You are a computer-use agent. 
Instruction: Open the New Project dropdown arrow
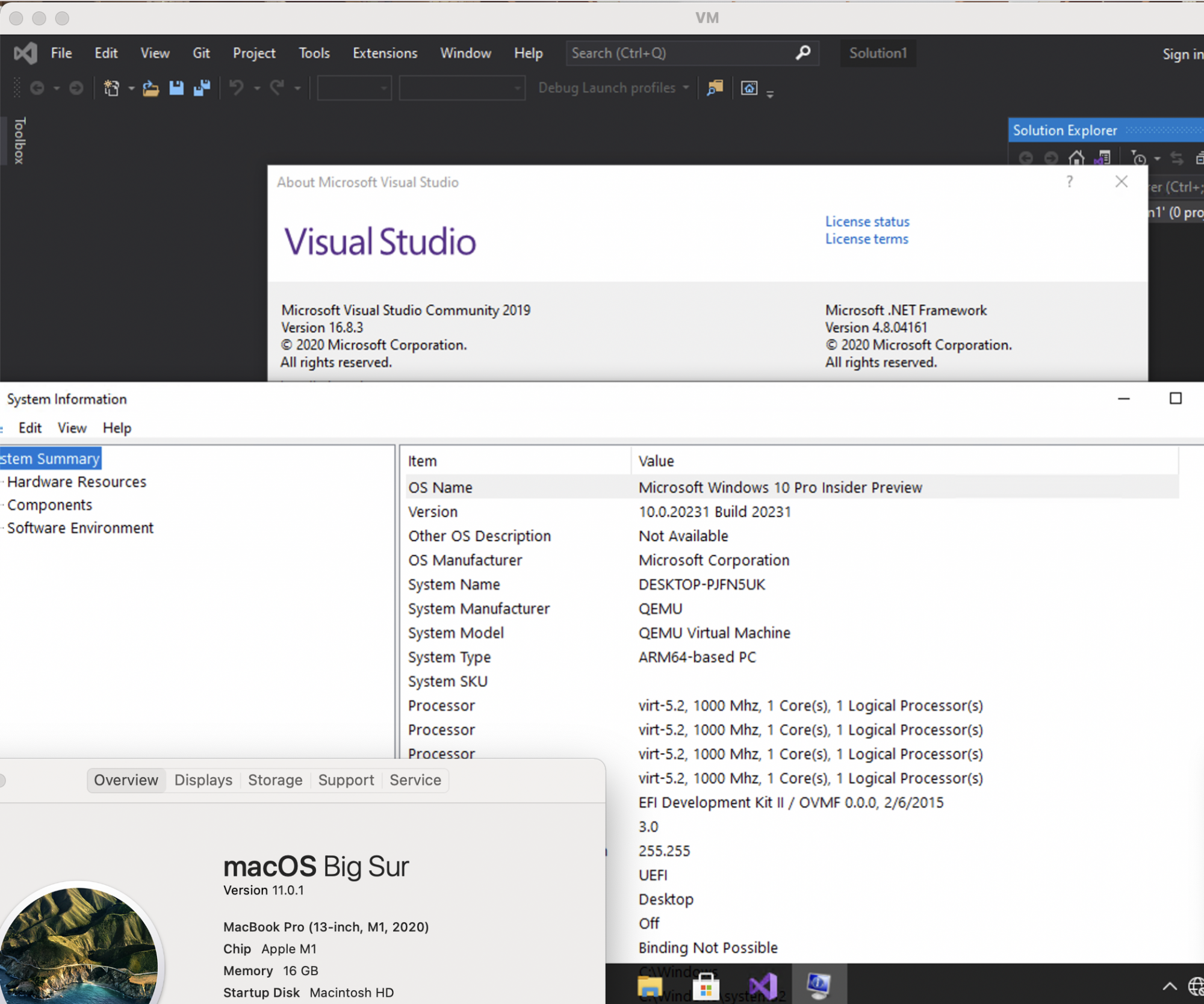coord(131,88)
